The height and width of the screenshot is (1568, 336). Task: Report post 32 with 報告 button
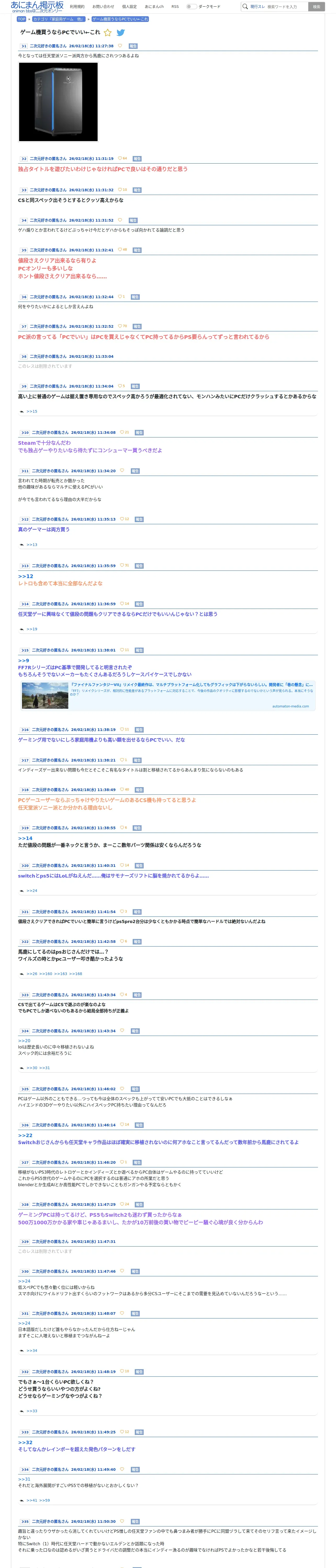tap(139, 1372)
